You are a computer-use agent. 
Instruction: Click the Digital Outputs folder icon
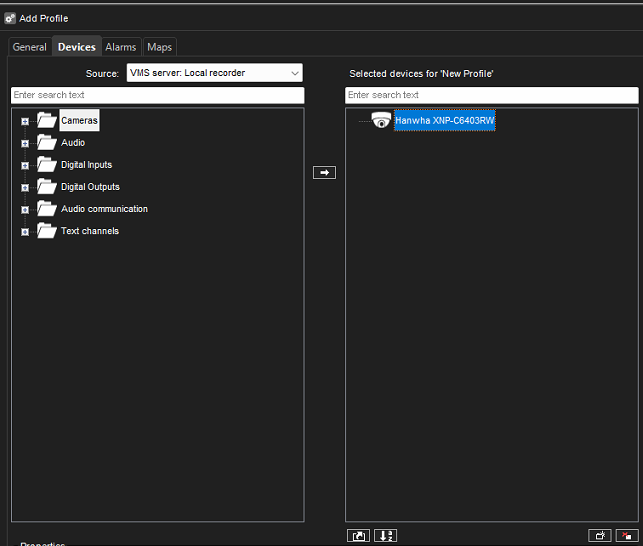tap(47, 187)
